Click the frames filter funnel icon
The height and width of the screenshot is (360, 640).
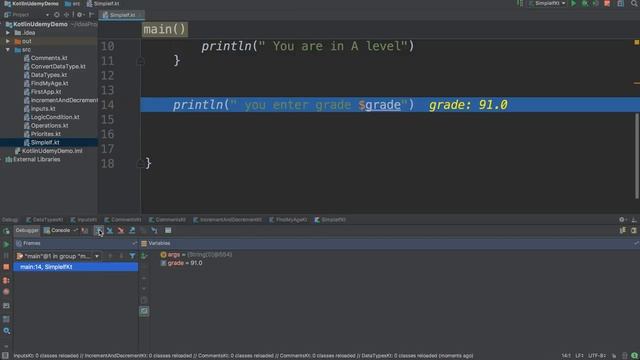tap(132, 256)
